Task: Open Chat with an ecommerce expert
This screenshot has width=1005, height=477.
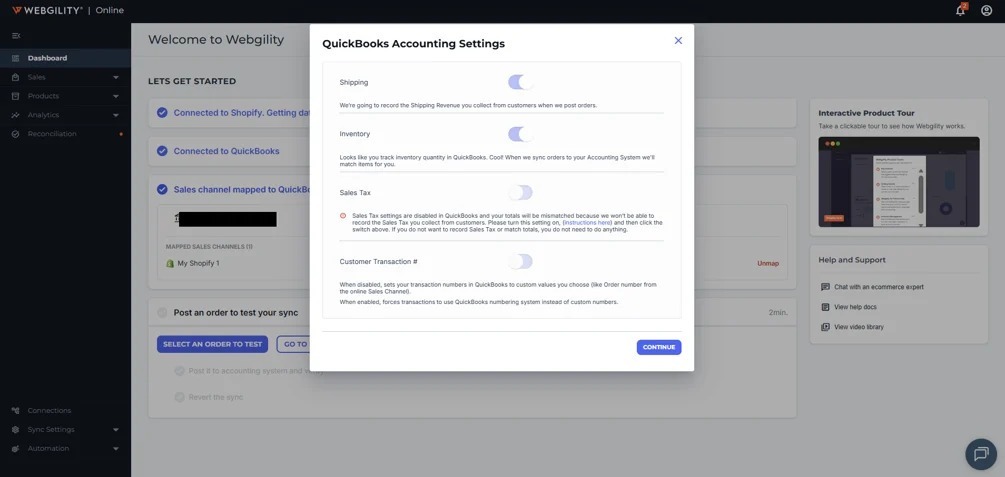Action: [x=879, y=287]
